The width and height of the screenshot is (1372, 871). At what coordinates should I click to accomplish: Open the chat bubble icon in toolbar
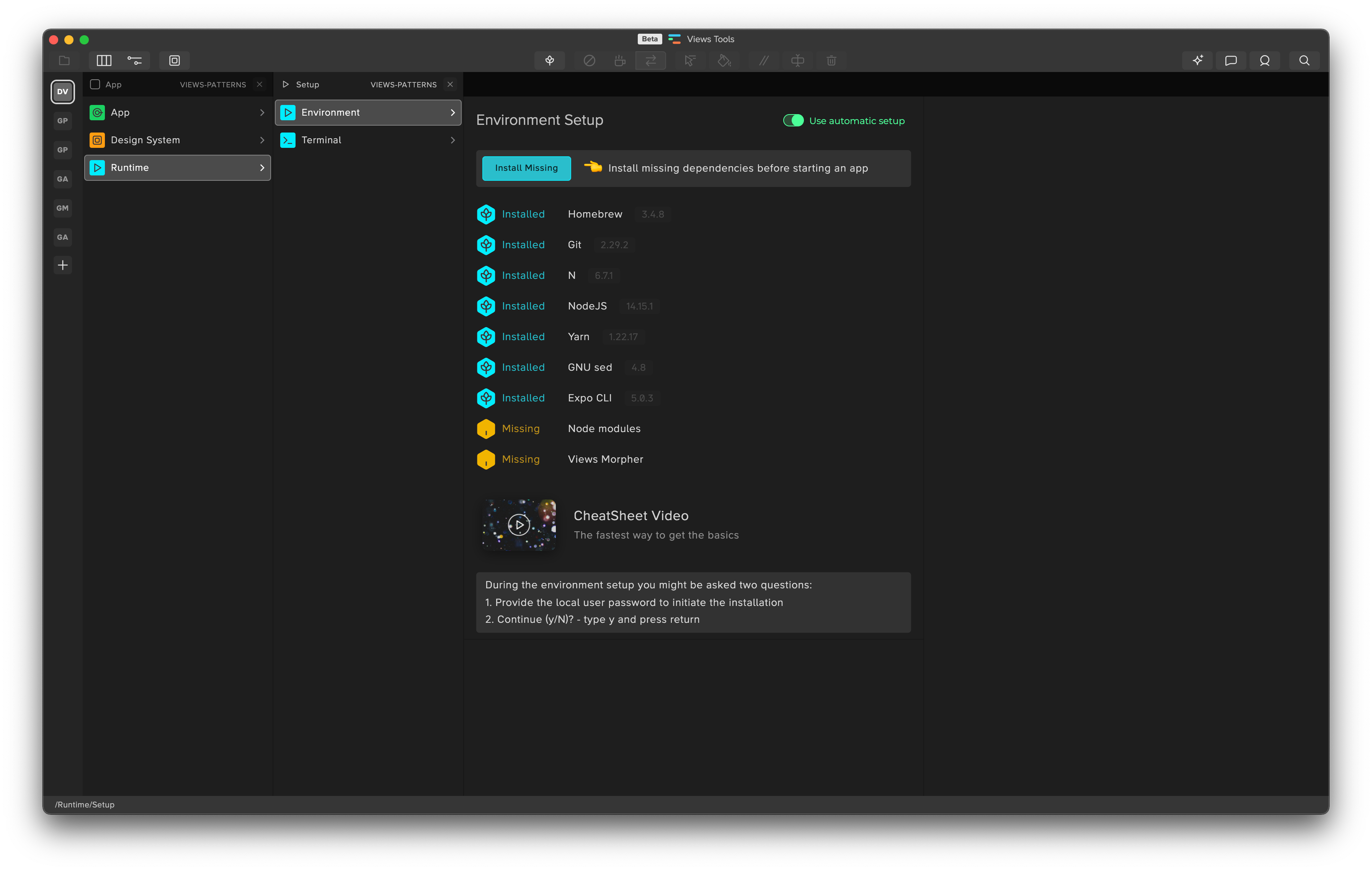(x=1231, y=61)
